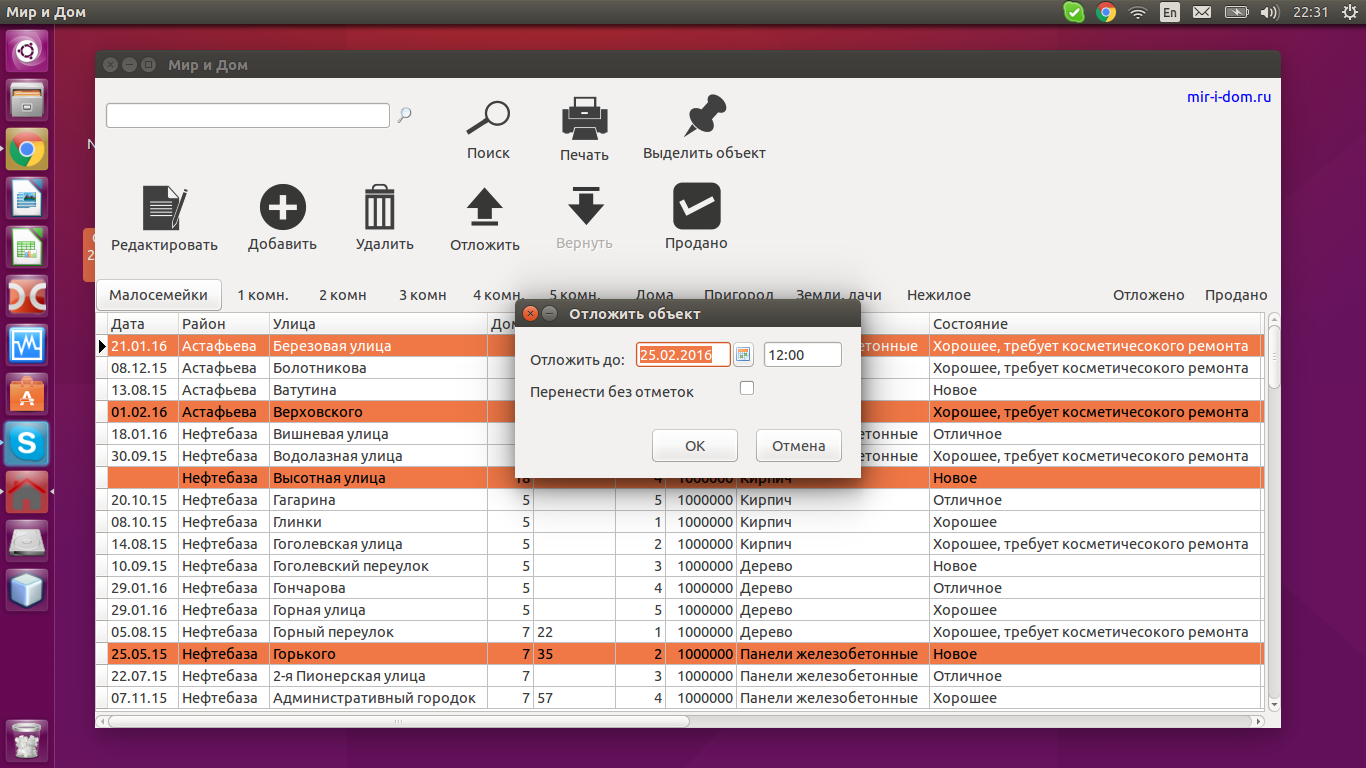Click the Добавить plus icon

pos(283,208)
